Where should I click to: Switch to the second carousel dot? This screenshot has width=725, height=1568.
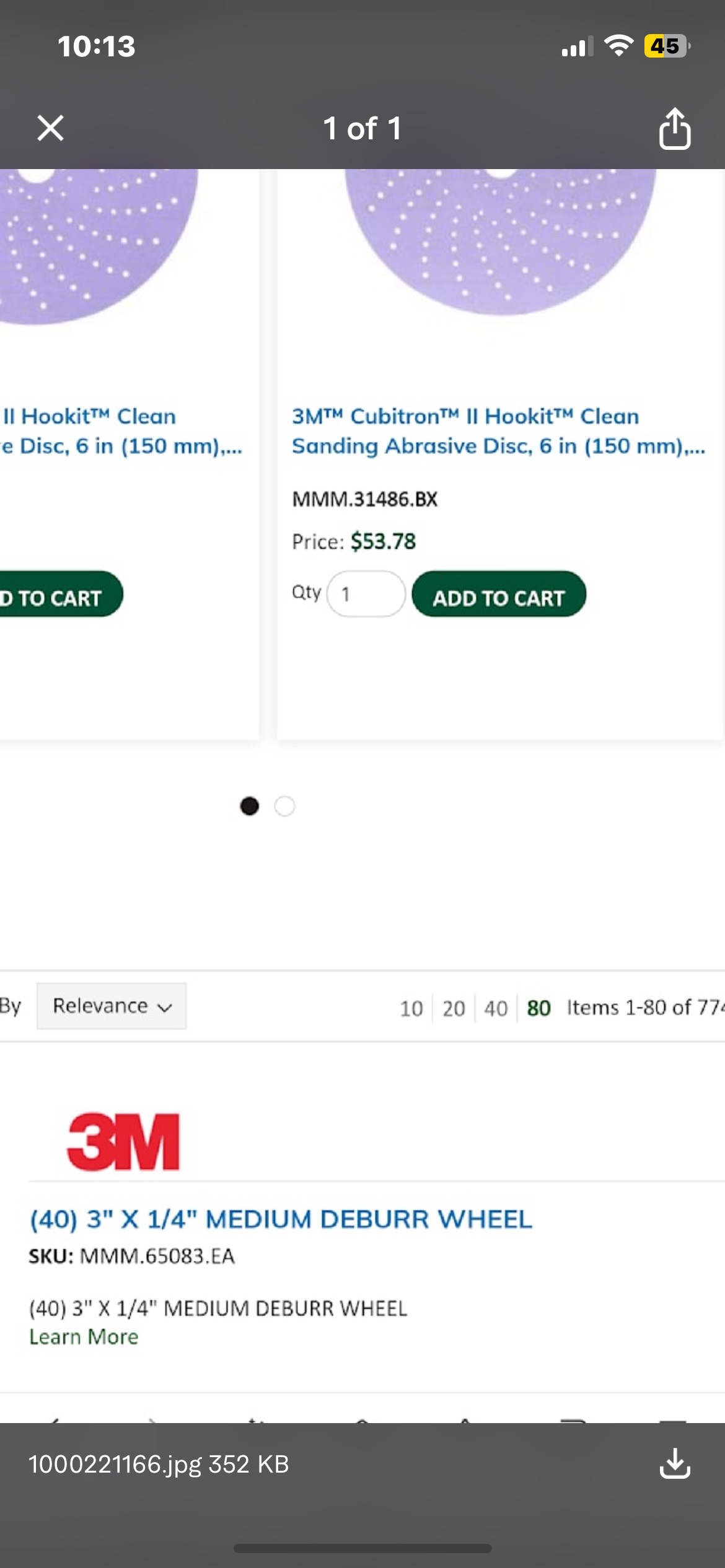(285, 806)
